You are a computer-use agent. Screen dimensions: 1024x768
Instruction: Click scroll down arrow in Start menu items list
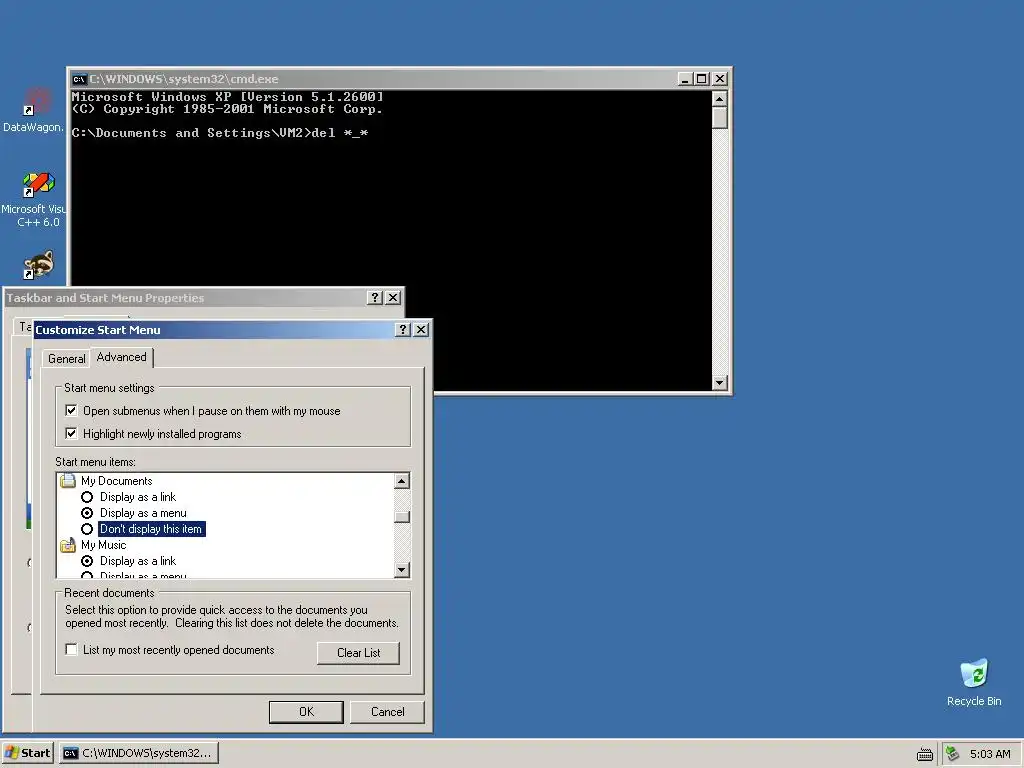(402, 569)
